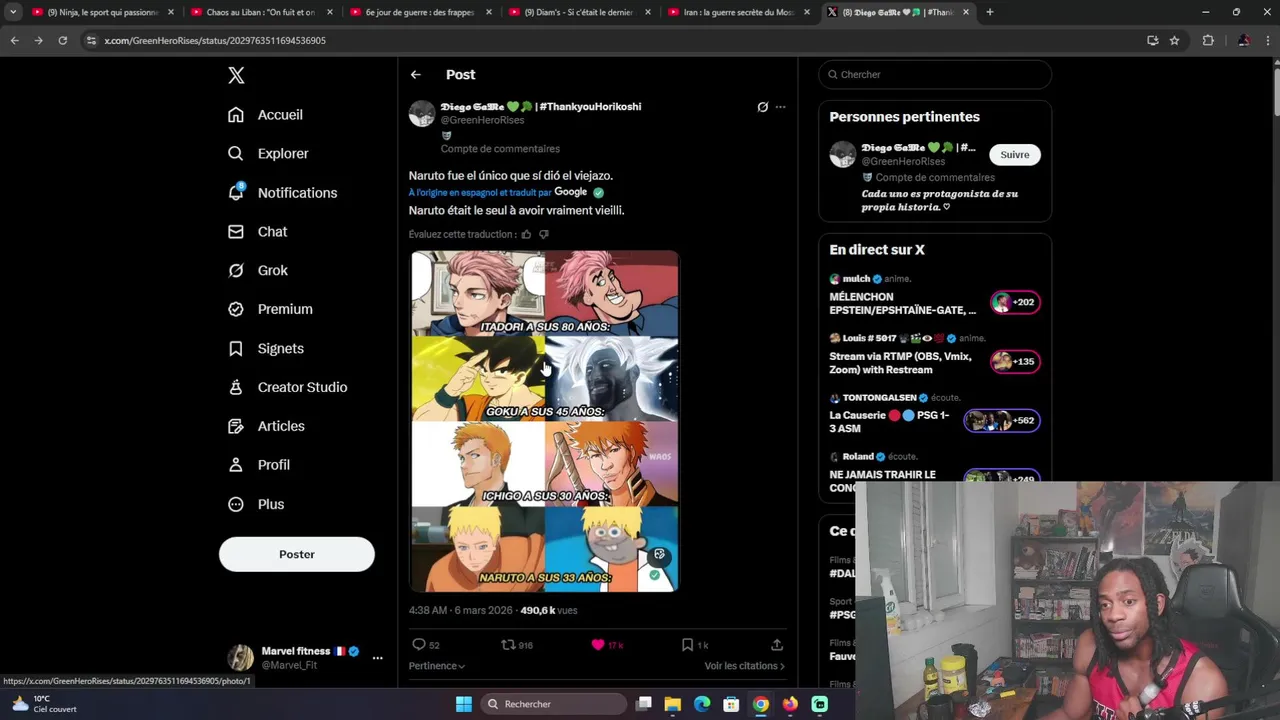1280x720 pixels.
Task: Open a new browser tab
Action: (990, 12)
